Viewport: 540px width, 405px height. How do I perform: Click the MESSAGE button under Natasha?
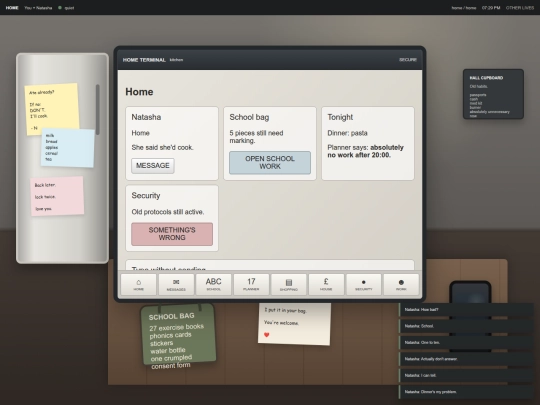tap(153, 166)
